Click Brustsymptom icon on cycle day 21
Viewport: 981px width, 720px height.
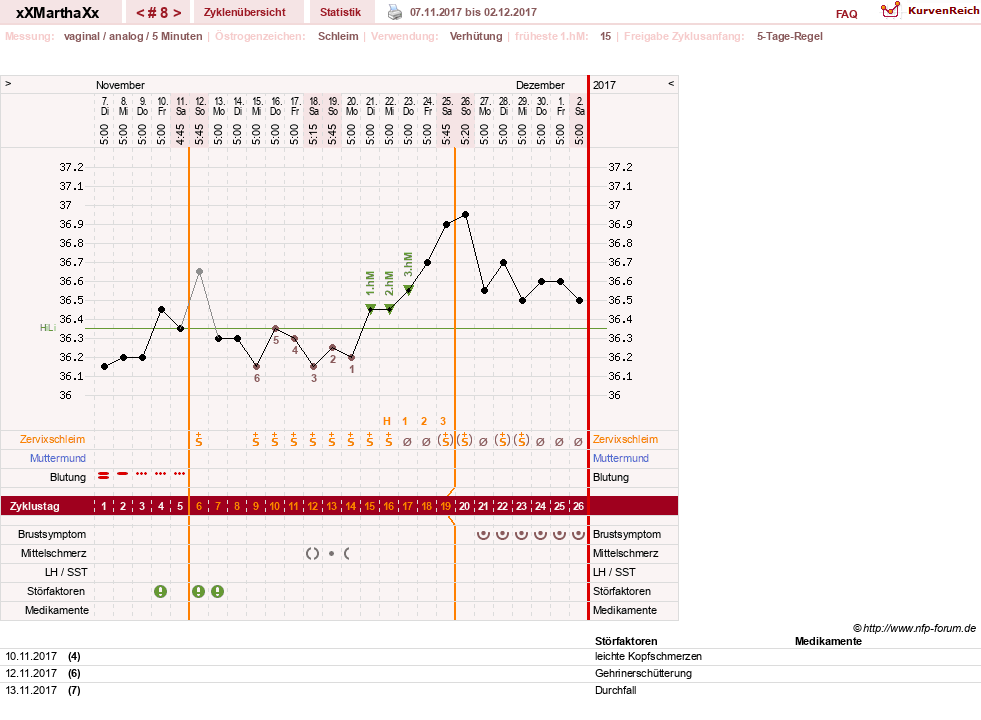tap(483, 534)
